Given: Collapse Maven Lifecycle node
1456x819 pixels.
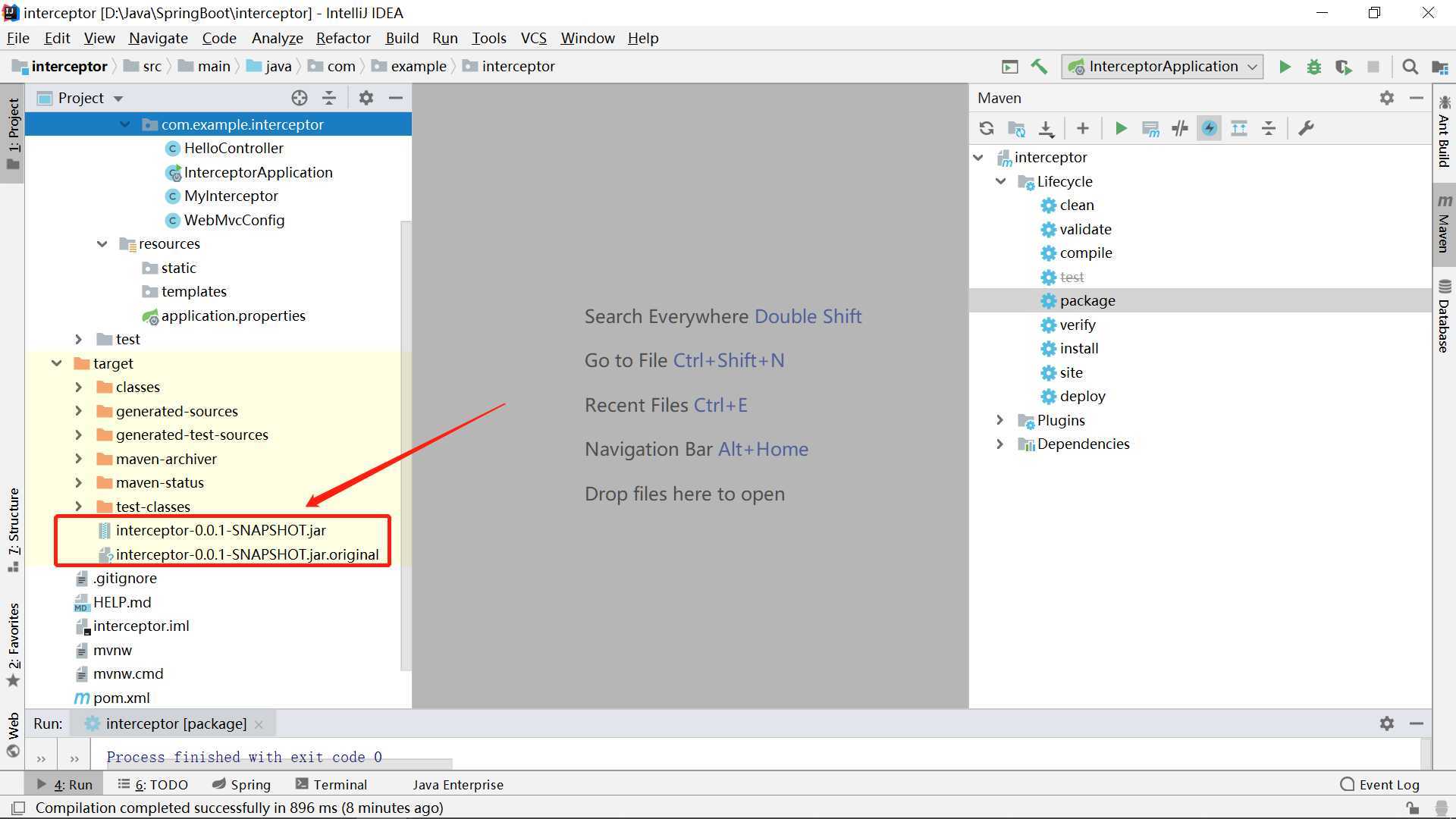Looking at the screenshot, I should [x=1001, y=181].
